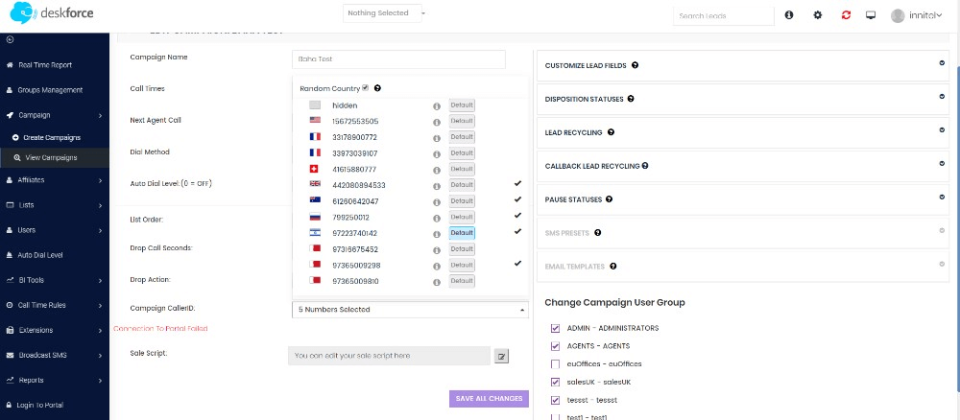The width and height of the screenshot is (960, 420).
Task: Click help icon beside Email Templates
Action: [613, 266]
